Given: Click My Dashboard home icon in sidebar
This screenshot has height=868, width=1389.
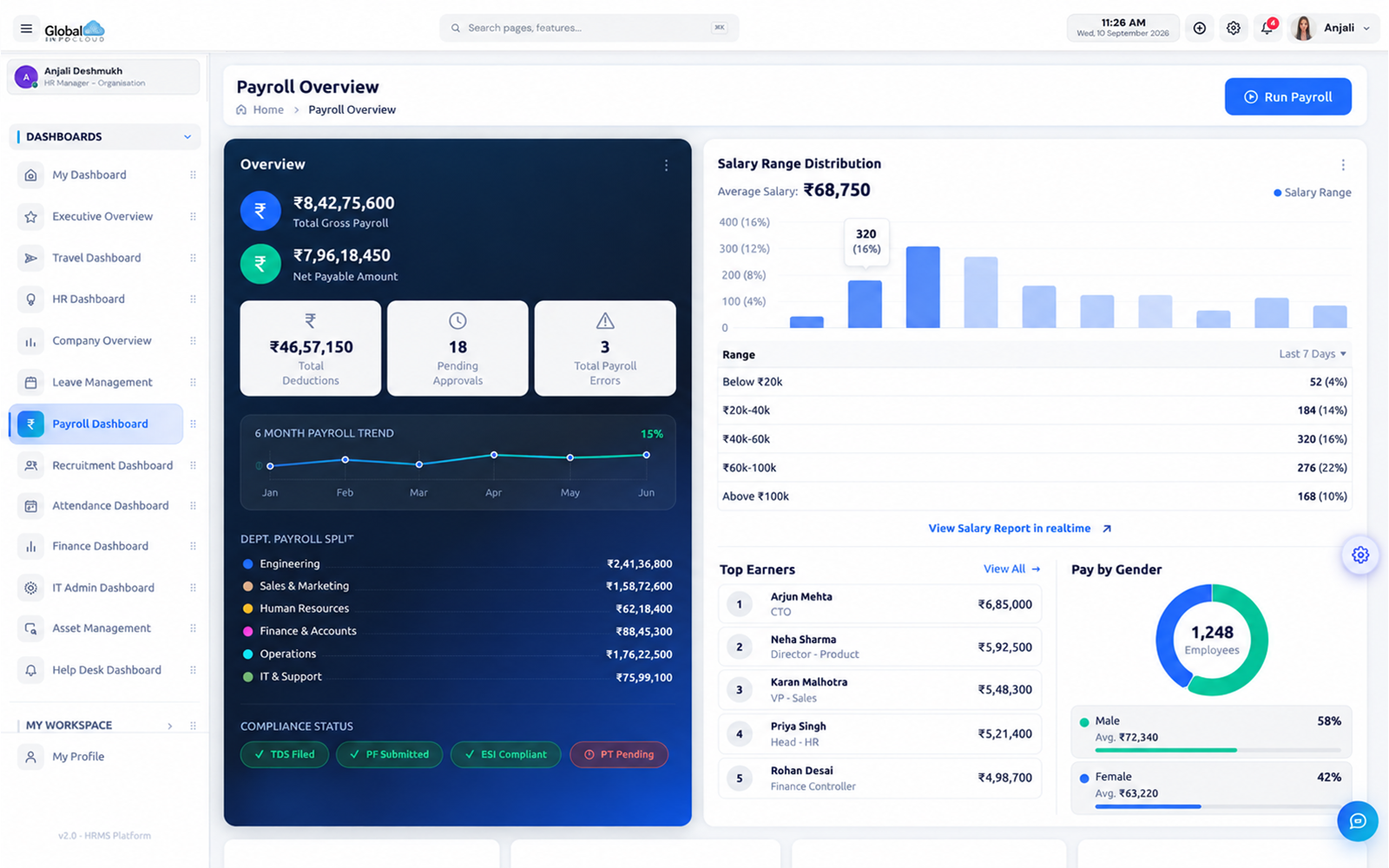Looking at the screenshot, I should pos(31,175).
